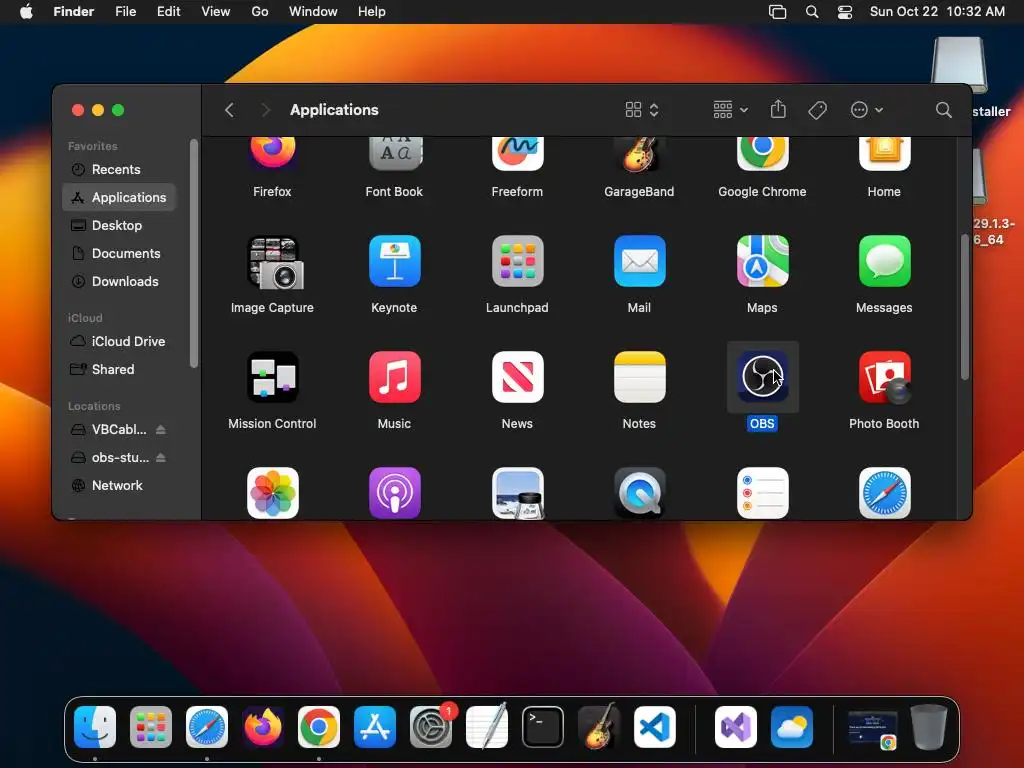This screenshot has width=1024, height=768.
Task: Open Terminal from the Dock
Action: (x=543, y=727)
